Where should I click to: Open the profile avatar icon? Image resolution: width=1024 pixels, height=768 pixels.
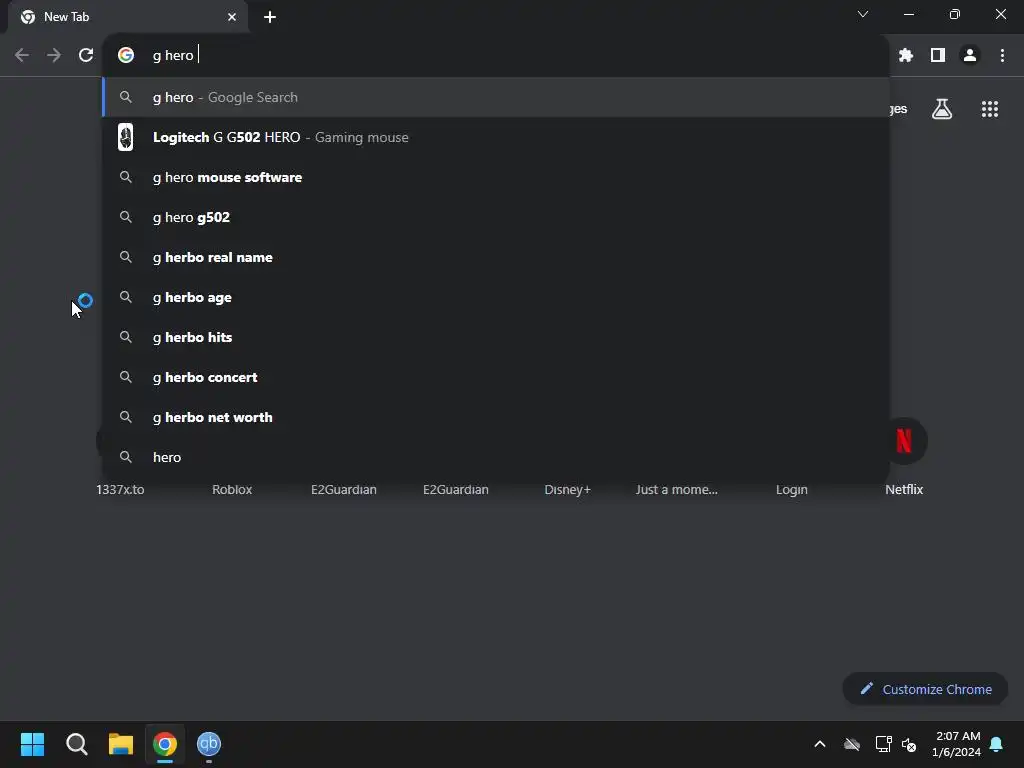click(x=970, y=56)
